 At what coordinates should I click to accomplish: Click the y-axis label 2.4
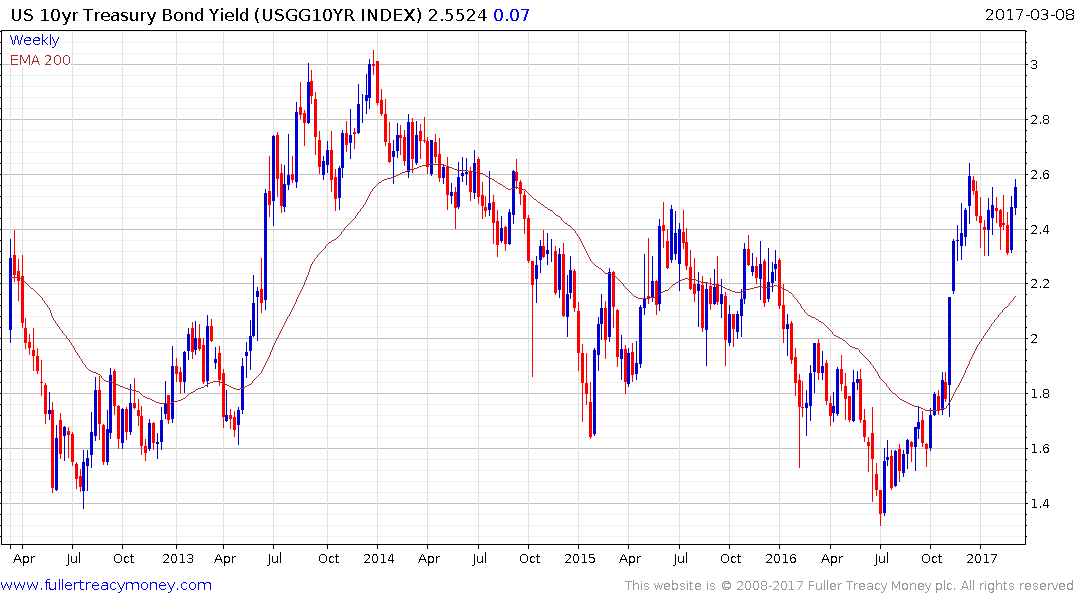(1040, 229)
